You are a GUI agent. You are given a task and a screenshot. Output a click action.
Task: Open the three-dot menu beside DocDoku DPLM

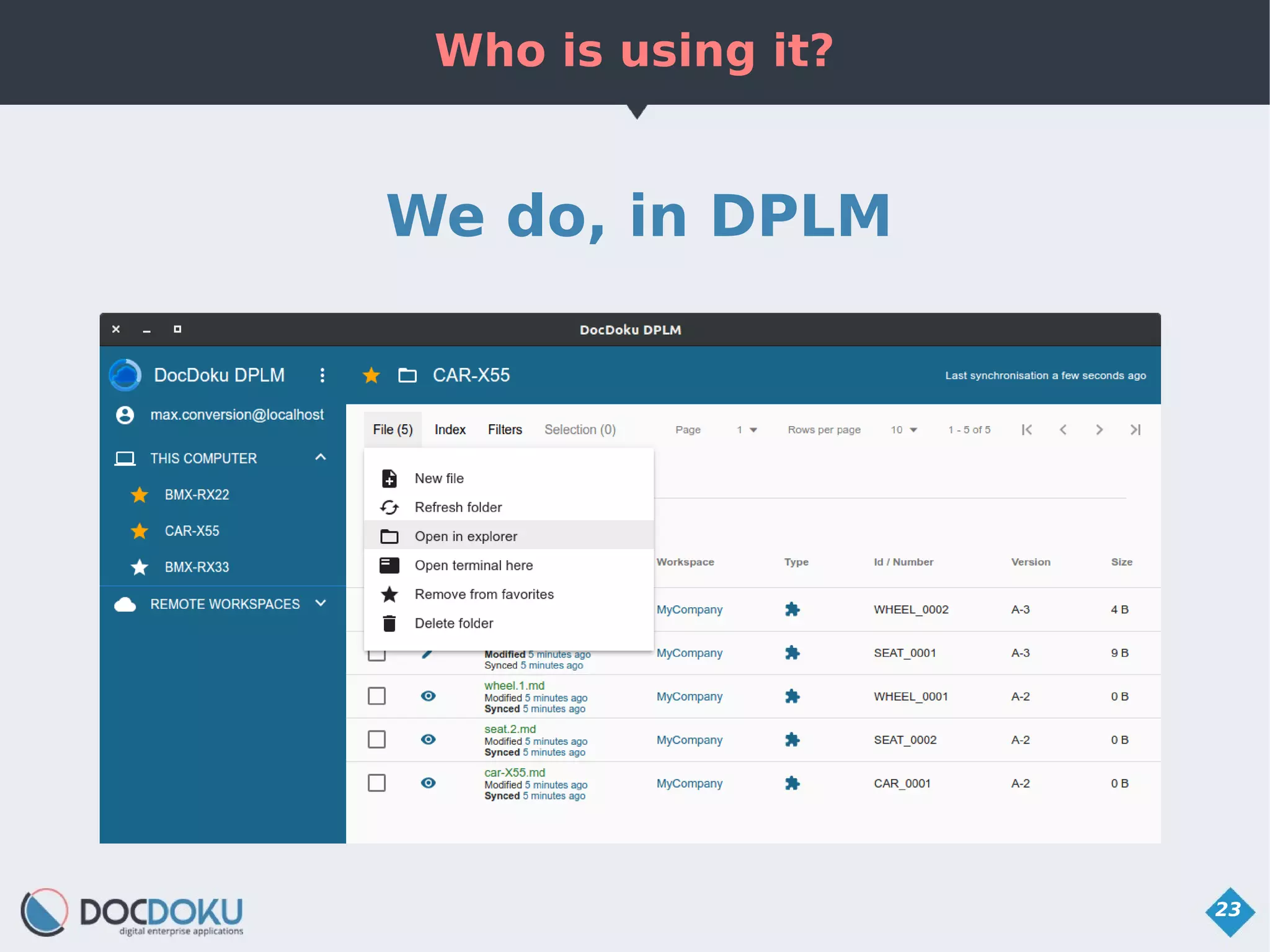[322, 375]
